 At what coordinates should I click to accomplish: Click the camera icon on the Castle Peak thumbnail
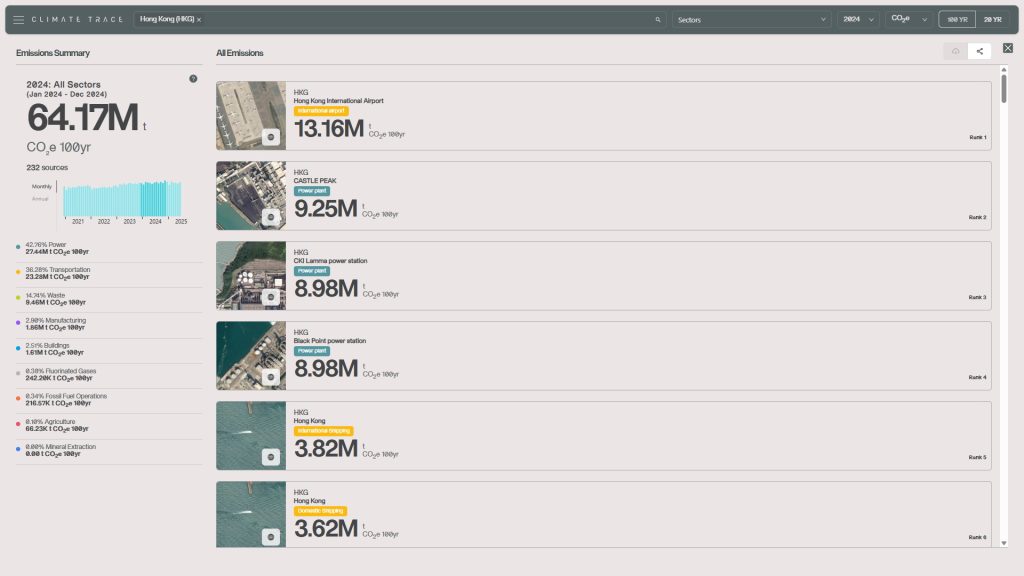[x=271, y=217]
